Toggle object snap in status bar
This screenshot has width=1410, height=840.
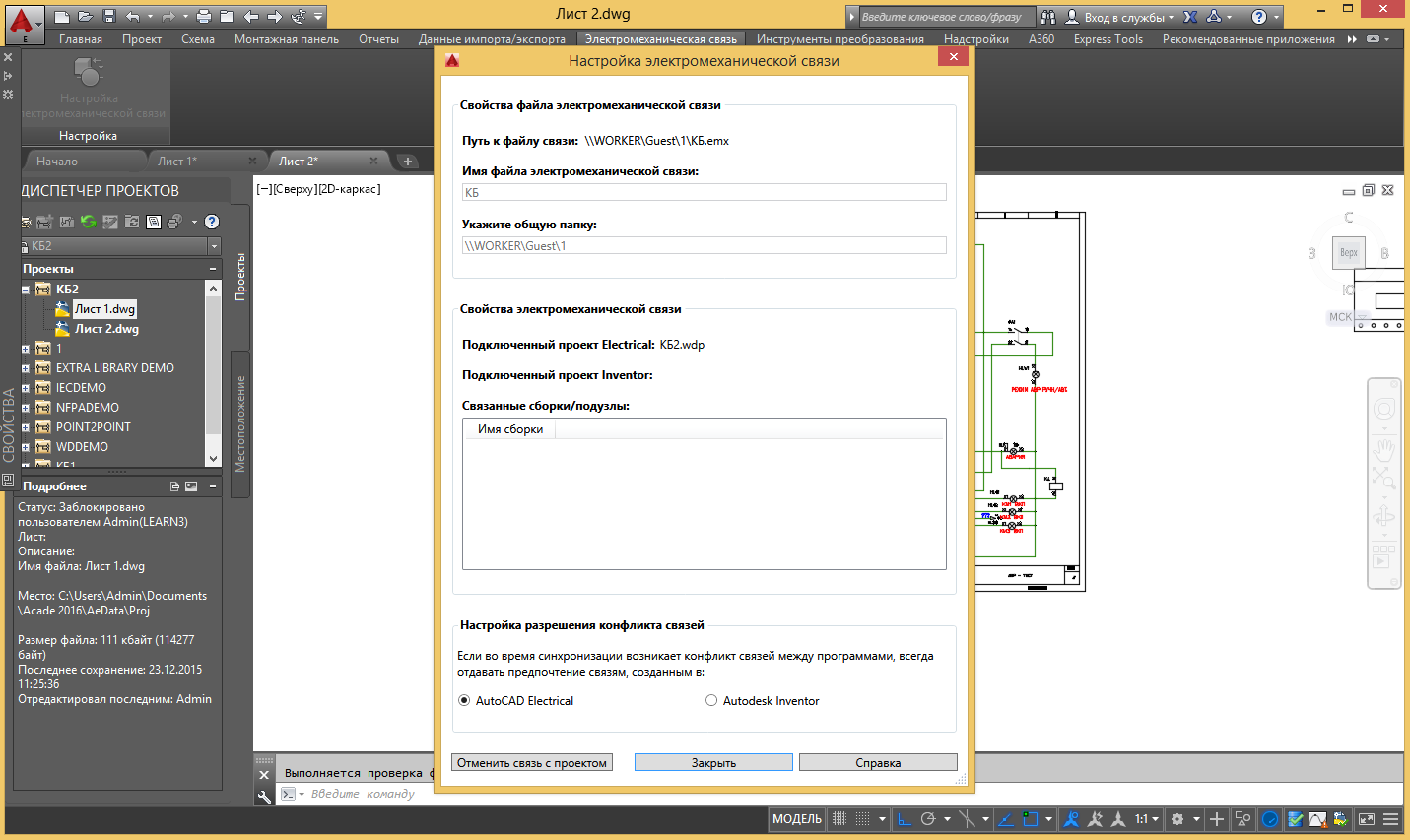(1031, 819)
